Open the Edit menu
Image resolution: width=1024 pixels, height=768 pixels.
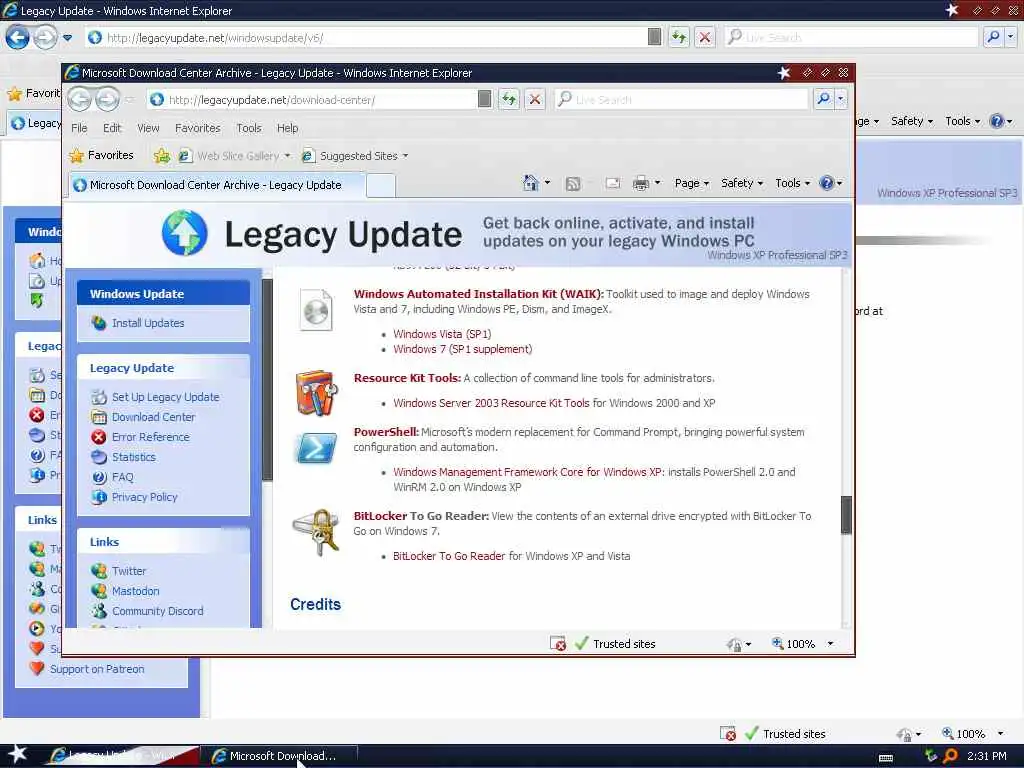pos(112,129)
